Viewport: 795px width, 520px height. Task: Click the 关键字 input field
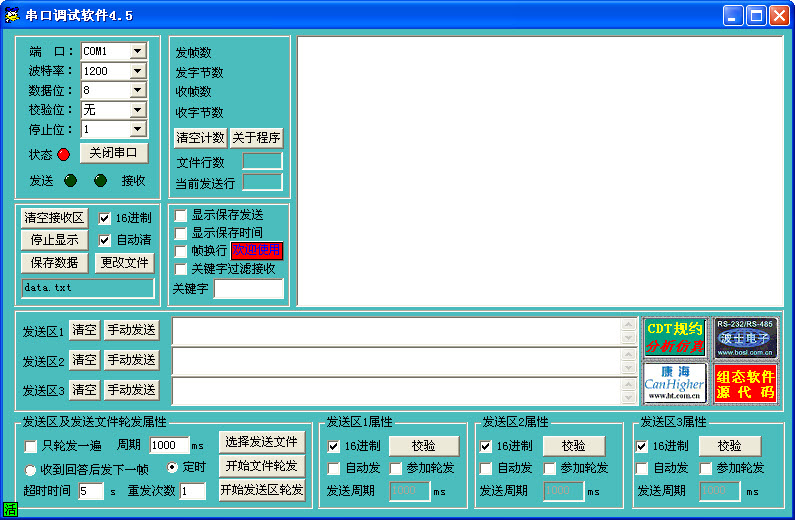coord(248,289)
